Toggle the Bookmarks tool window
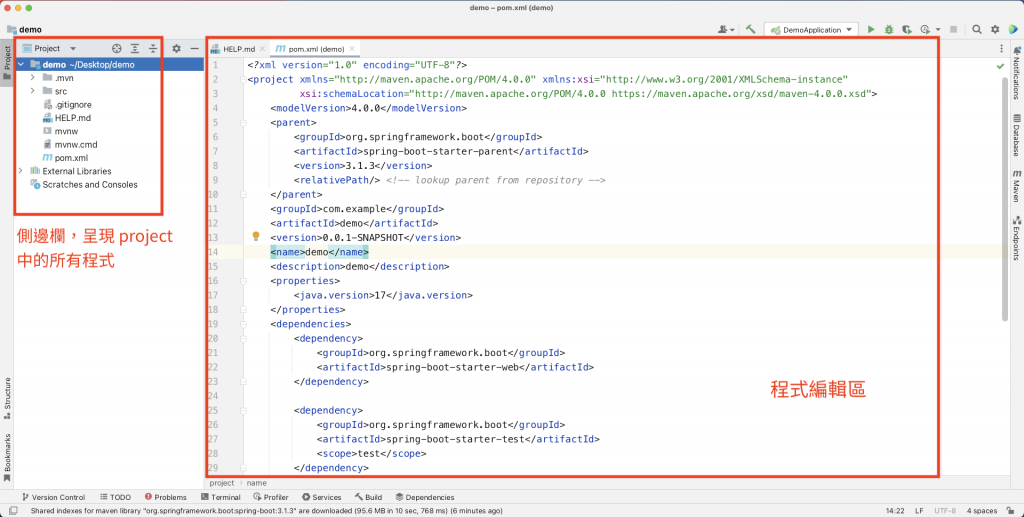Screen dimensions: 1024x517 tap(7, 458)
